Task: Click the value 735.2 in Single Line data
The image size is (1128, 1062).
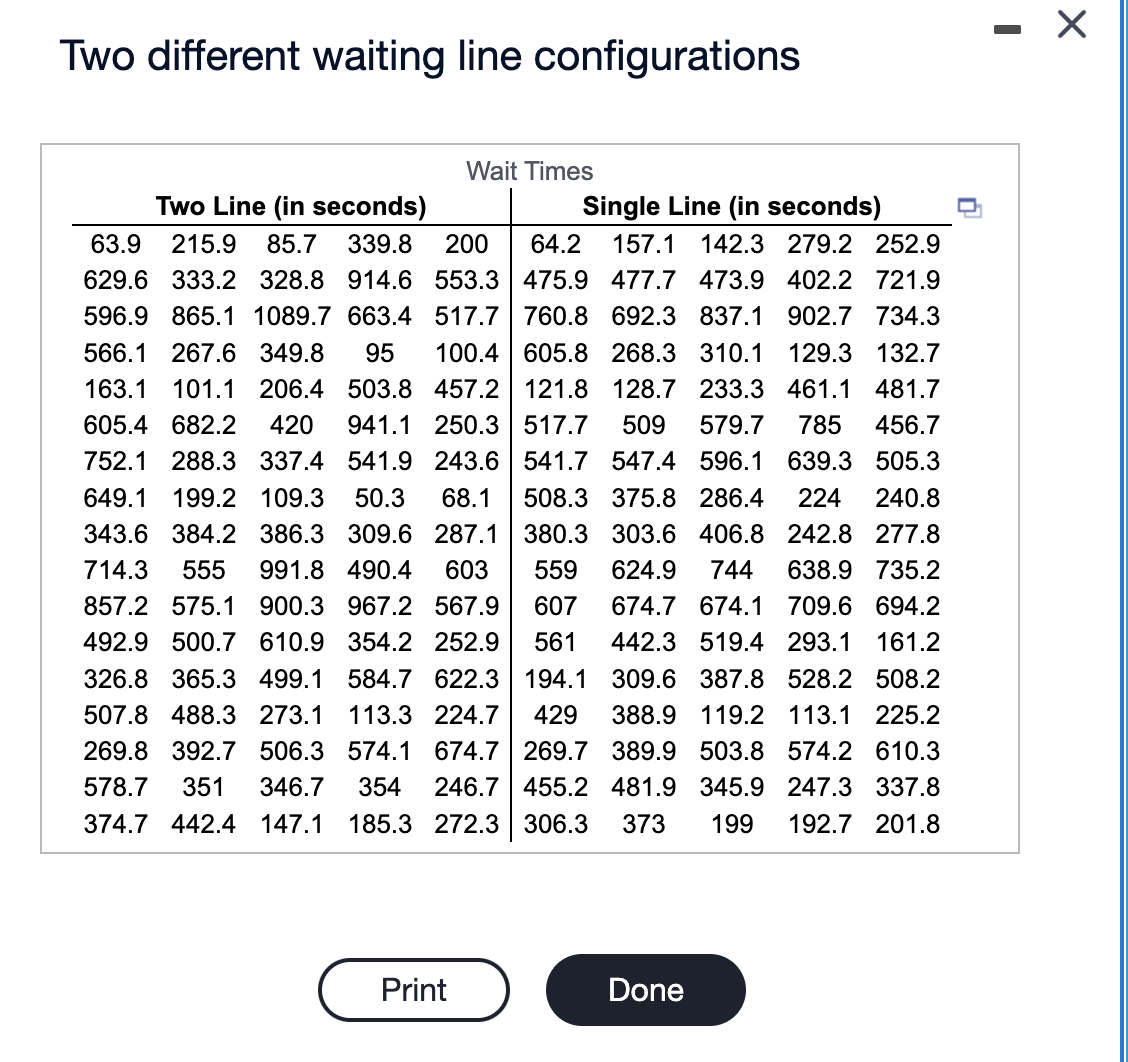Action: (906, 570)
